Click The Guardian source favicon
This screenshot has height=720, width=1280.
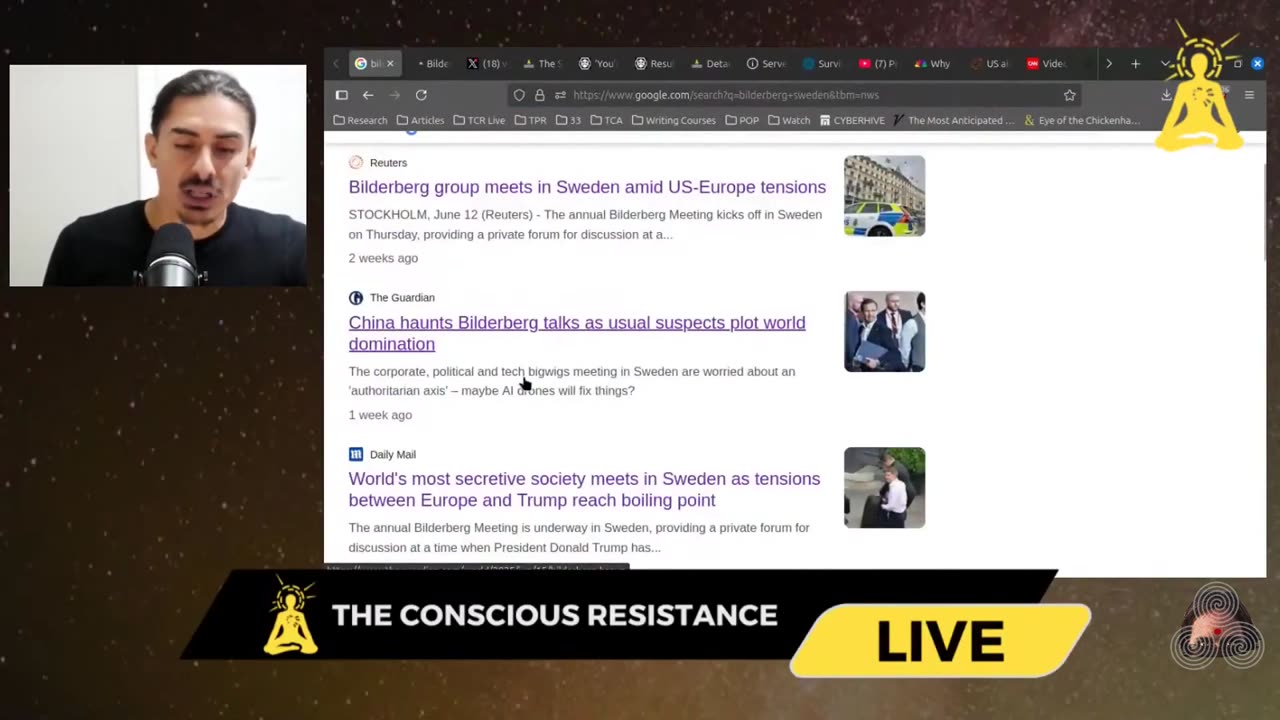[x=356, y=297]
